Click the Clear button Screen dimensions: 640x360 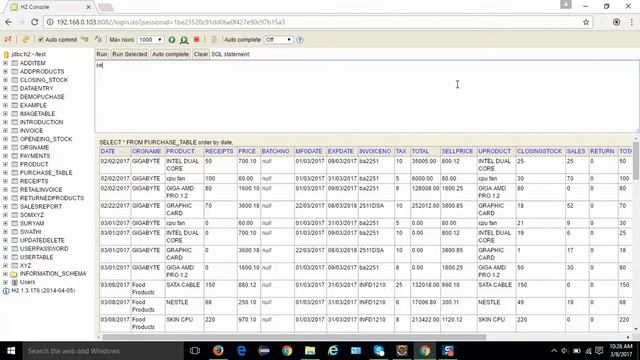pyautogui.click(x=200, y=54)
